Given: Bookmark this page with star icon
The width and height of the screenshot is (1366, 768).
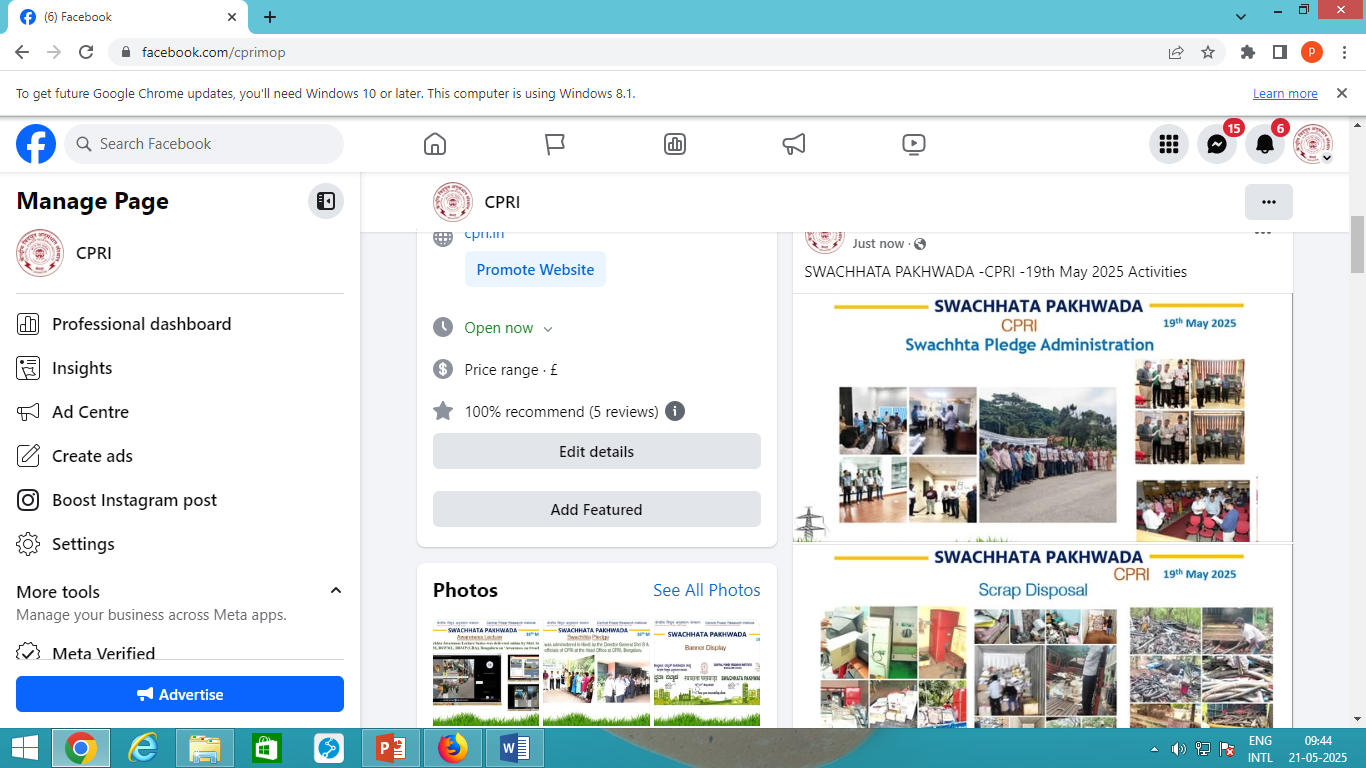Looking at the screenshot, I should click(x=1208, y=52).
